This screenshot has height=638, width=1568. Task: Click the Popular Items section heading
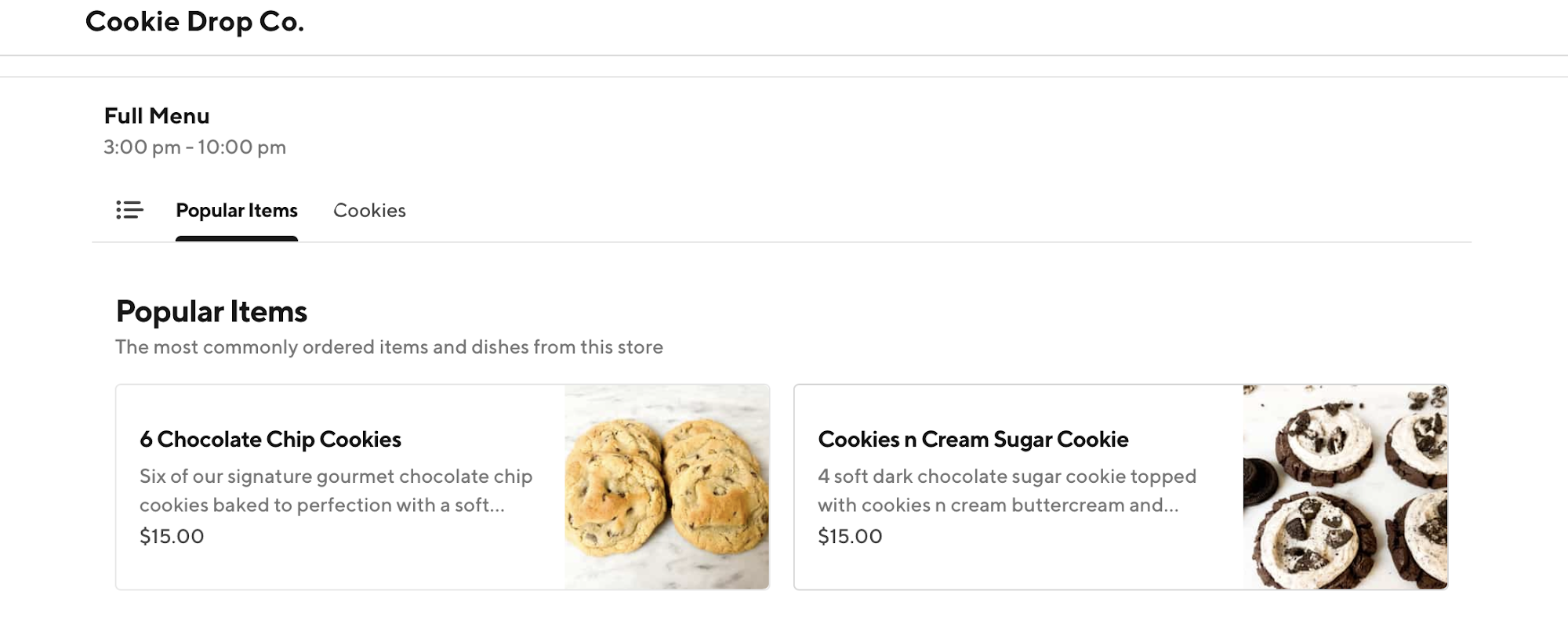point(212,311)
